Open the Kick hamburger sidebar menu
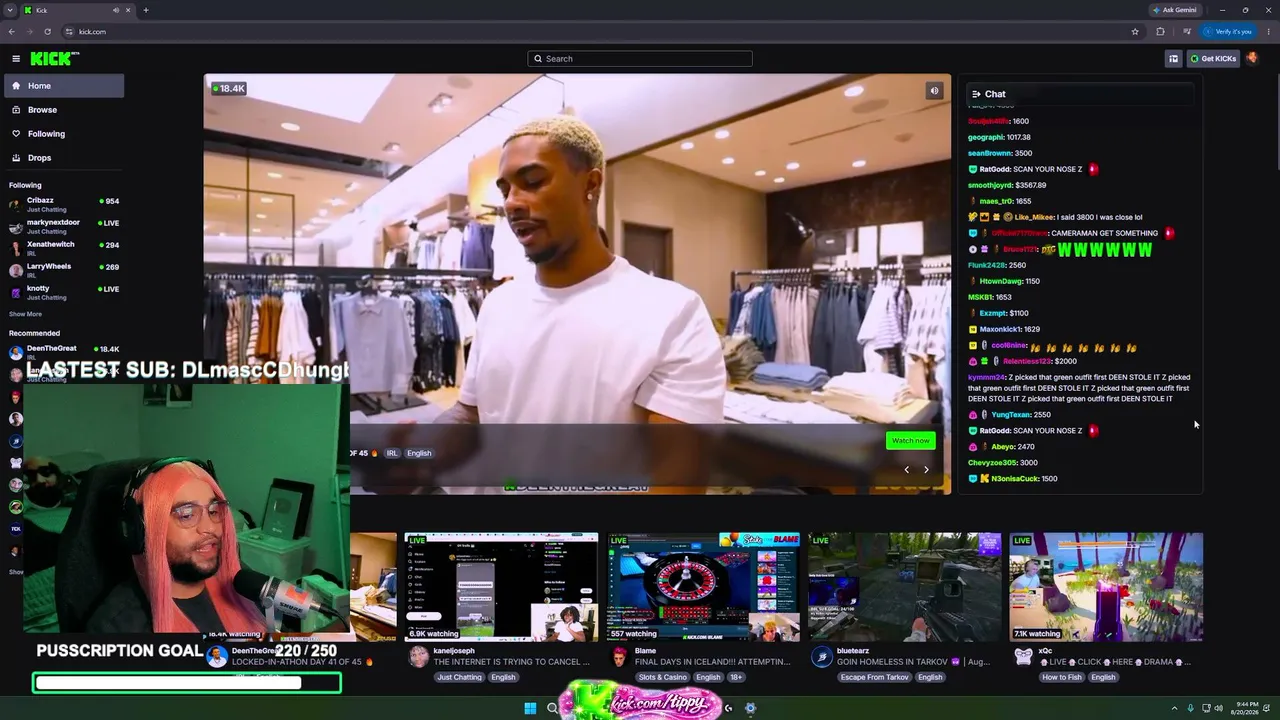1280x720 pixels. coord(16,59)
